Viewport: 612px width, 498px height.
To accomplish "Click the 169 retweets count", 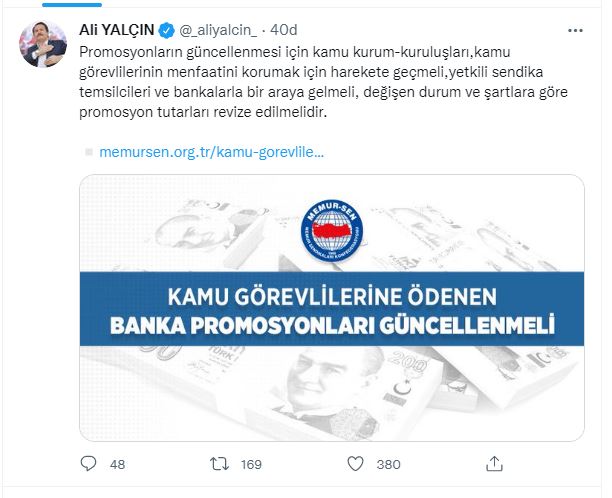I will [x=251, y=464].
